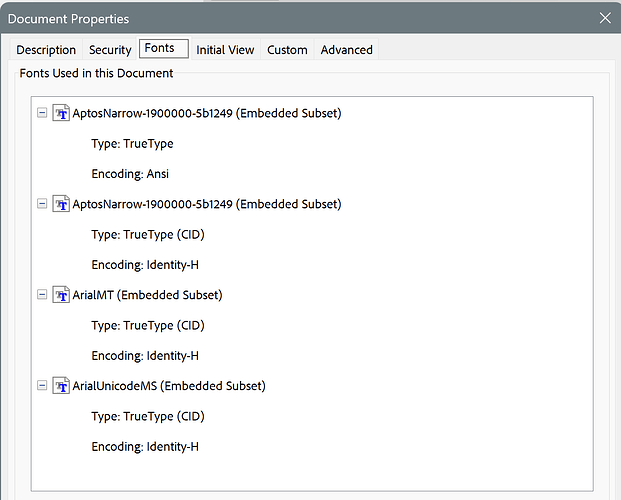The height and width of the screenshot is (500, 621).
Task: Switch to the Description tab
Action: [x=46, y=50]
